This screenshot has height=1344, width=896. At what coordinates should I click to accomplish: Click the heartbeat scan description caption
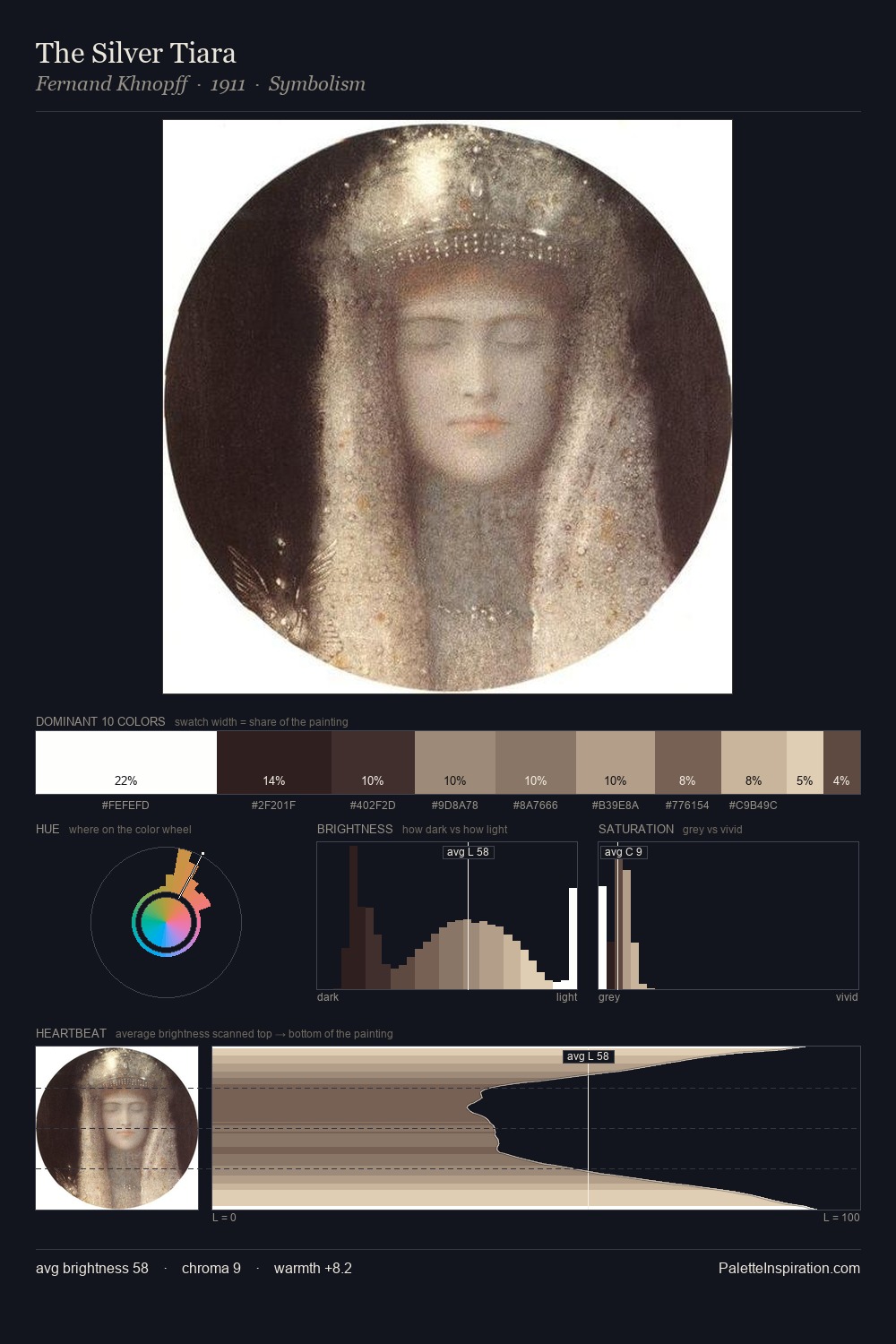[254, 1034]
